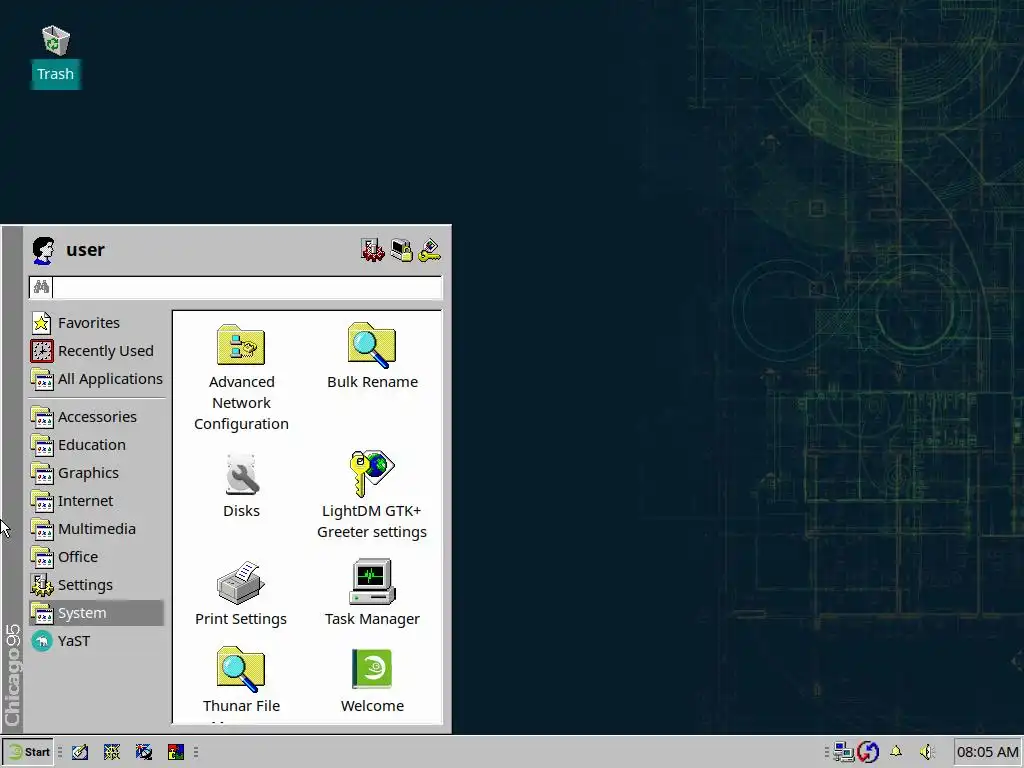This screenshot has height=768, width=1024.
Task: Log out using the yellow key icon
Action: (430, 250)
